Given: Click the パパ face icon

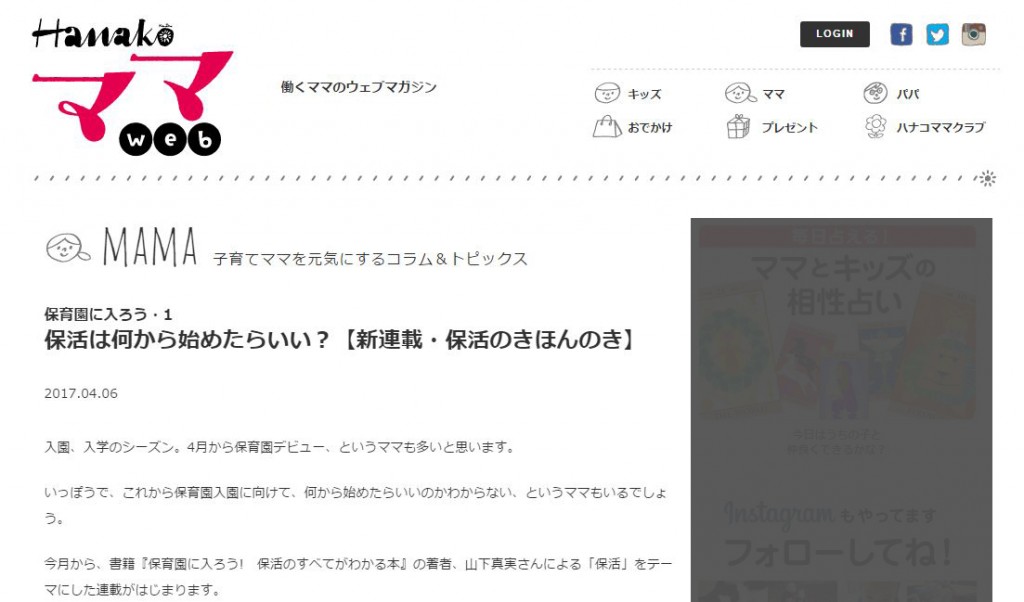Looking at the screenshot, I should click(875, 93).
